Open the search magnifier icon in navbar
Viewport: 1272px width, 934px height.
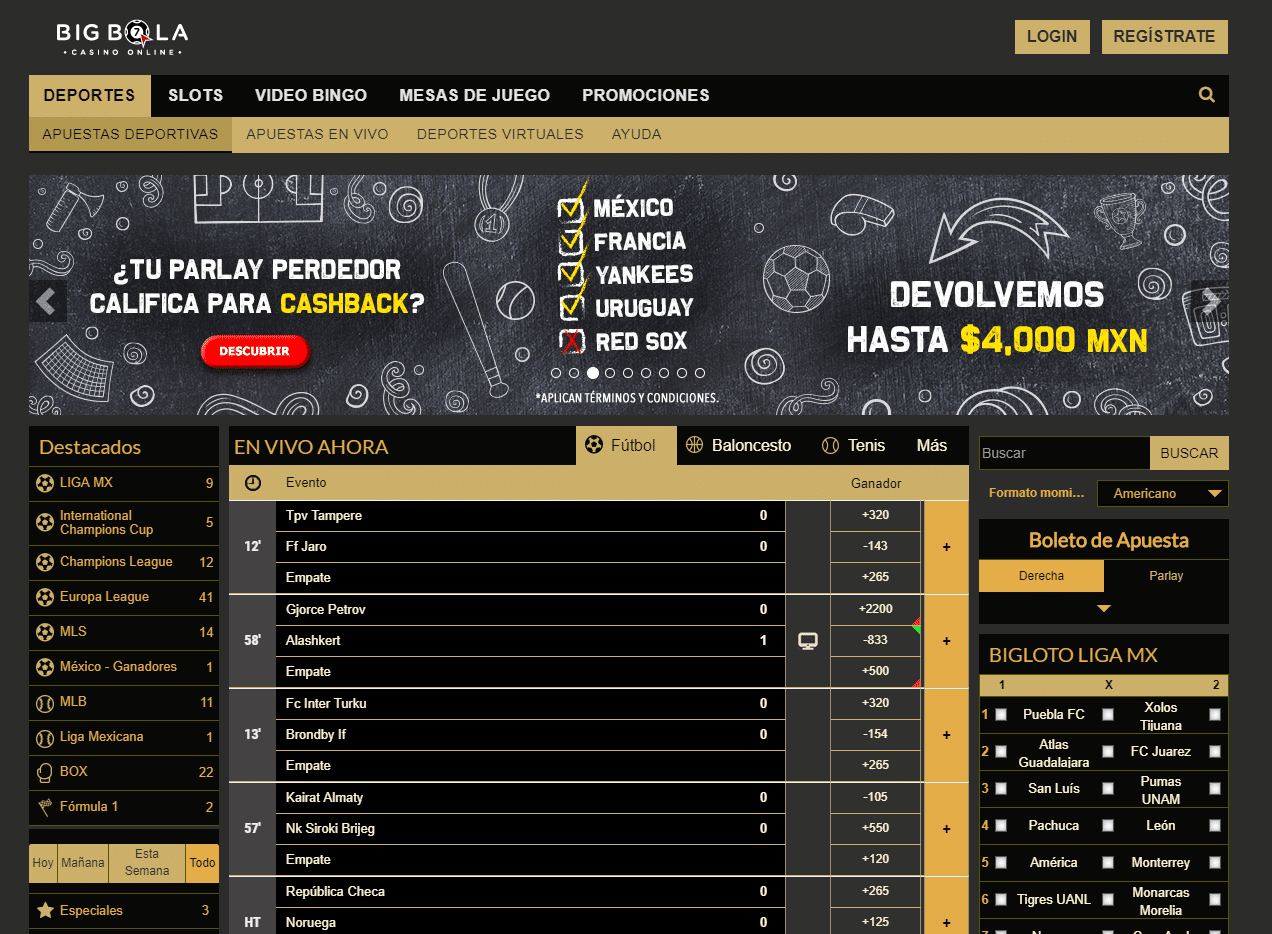[1206, 95]
